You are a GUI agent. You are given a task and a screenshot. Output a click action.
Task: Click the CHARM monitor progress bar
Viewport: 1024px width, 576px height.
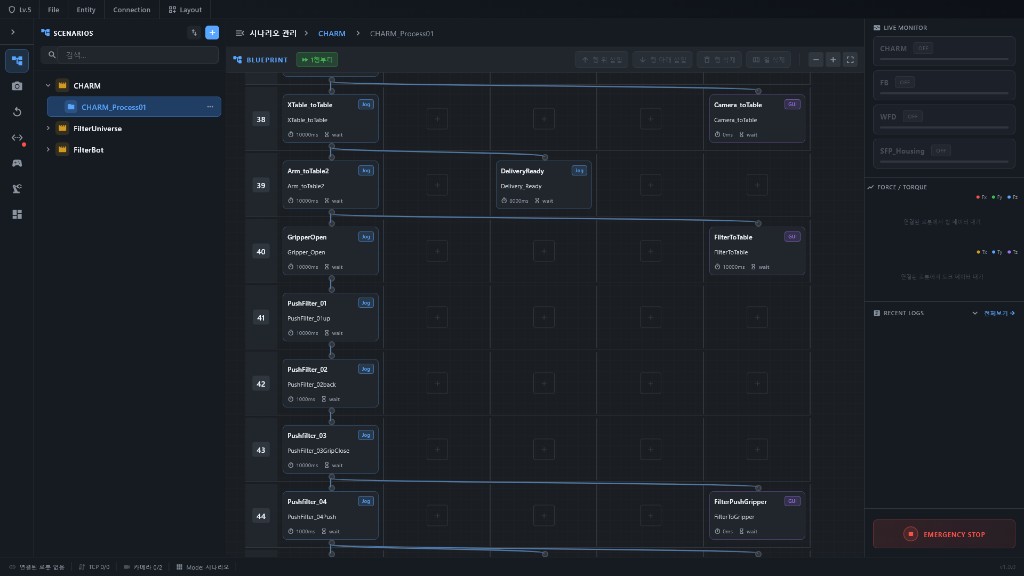[944, 59]
